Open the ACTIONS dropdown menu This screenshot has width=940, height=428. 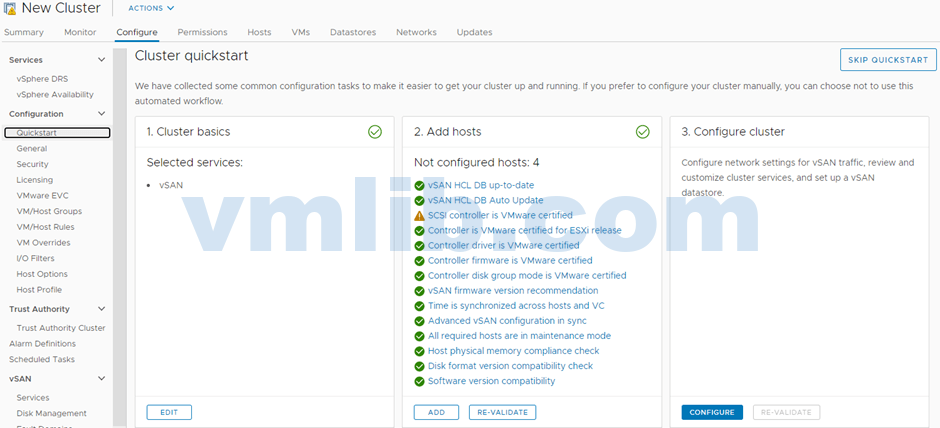point(151,8)
